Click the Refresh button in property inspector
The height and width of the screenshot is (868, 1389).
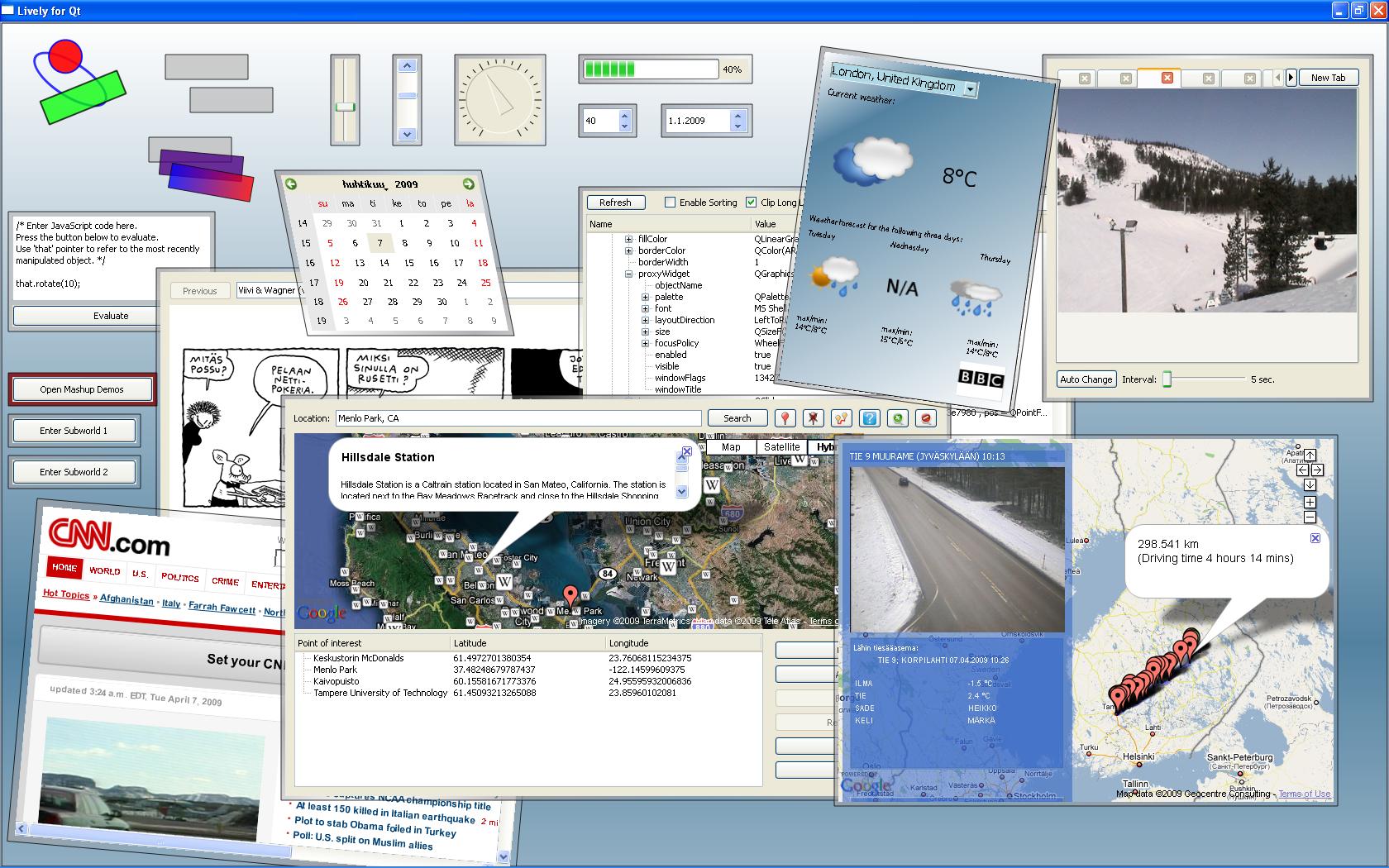615,203
